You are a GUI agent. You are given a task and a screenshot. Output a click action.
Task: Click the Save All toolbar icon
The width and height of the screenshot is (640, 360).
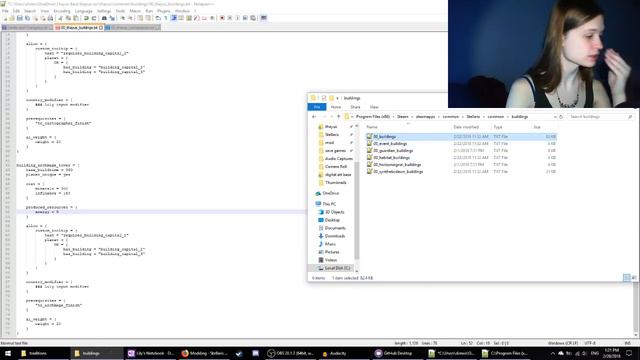[x=27, y=18]
